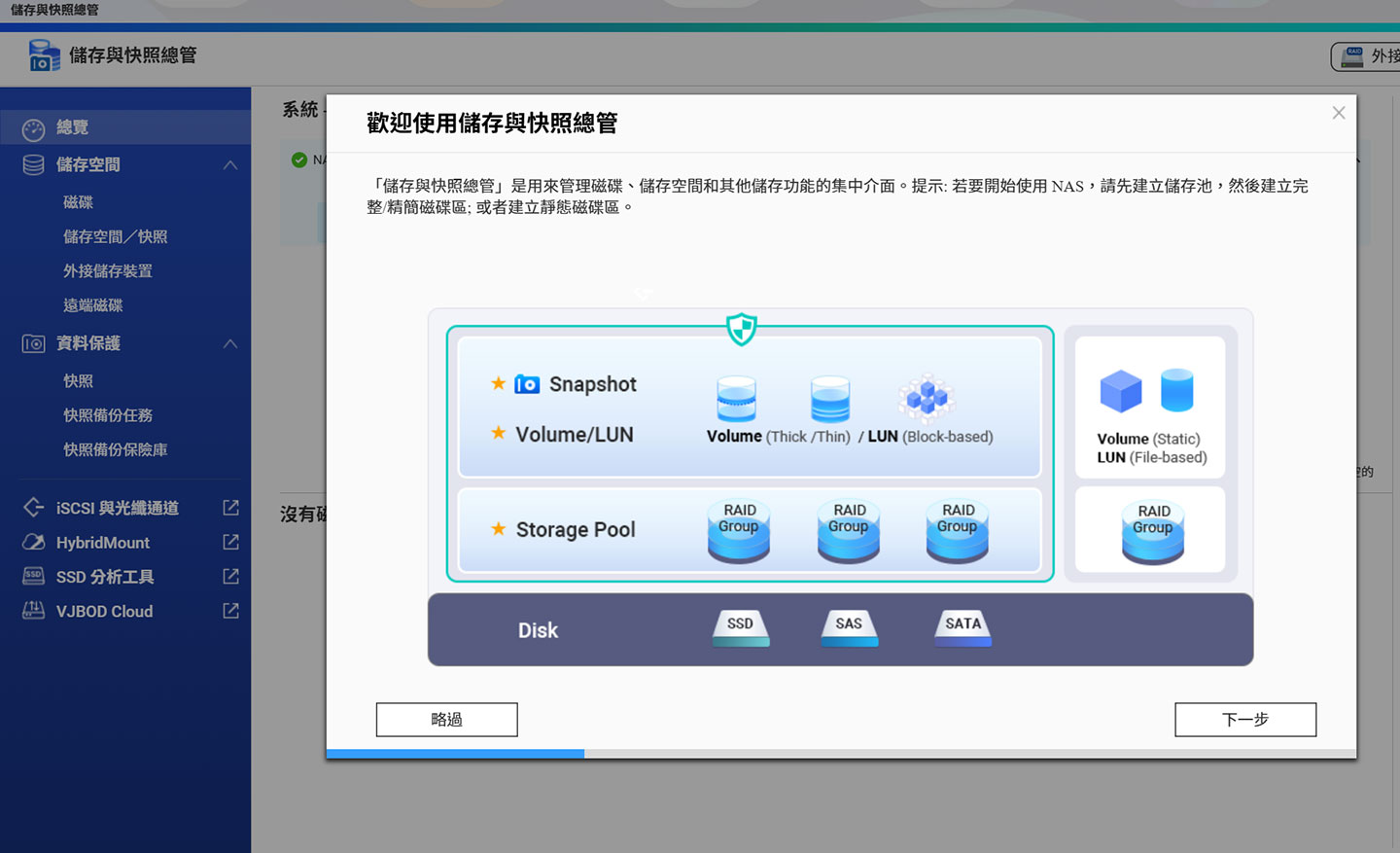Screen dimensions: 1400x853
Task: Click the 下一步 next button
Action: 1245,720
